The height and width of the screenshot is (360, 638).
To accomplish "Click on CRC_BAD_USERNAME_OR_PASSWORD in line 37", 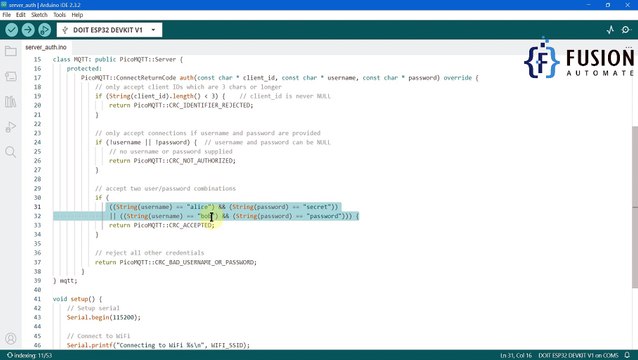I will pos(205,262).
